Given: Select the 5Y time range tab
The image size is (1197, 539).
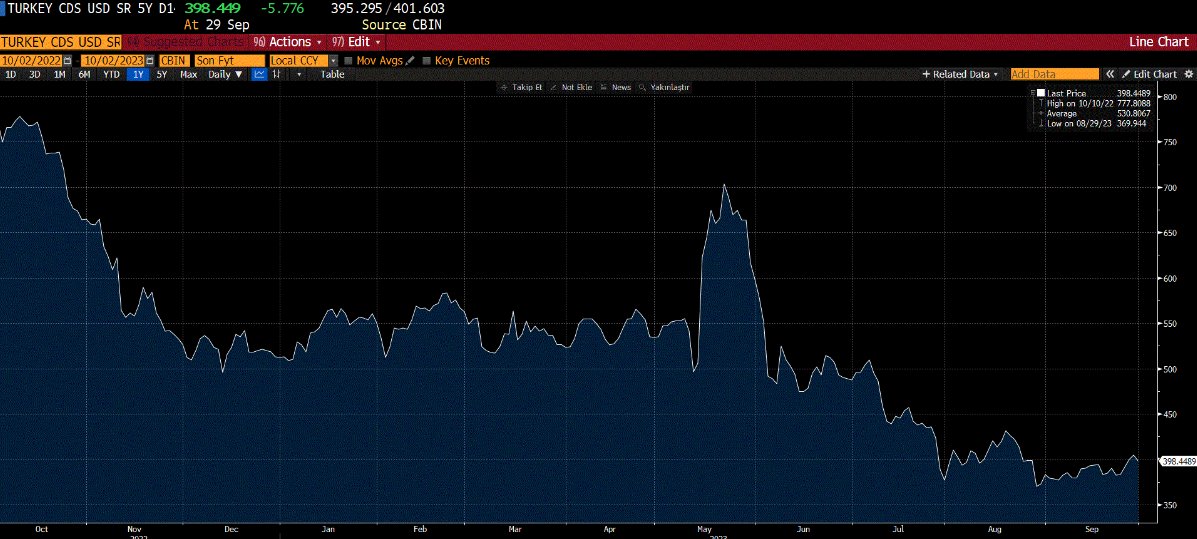Looking at the screenshot, I should pyautogui.click(x=161, y=74).
